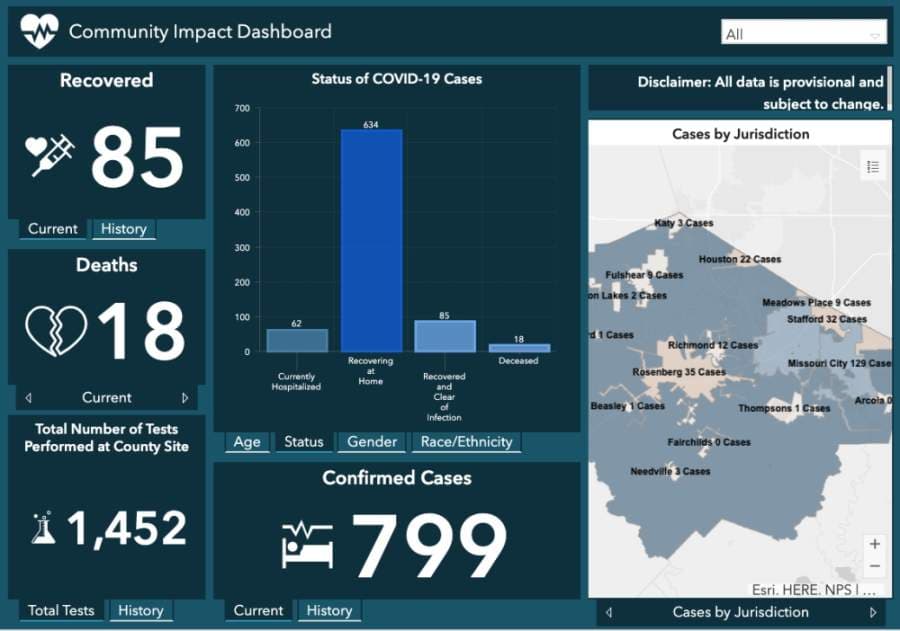
Task: Open the Race/Ethnicity chart tab
Action: click(x=466, y=442)
